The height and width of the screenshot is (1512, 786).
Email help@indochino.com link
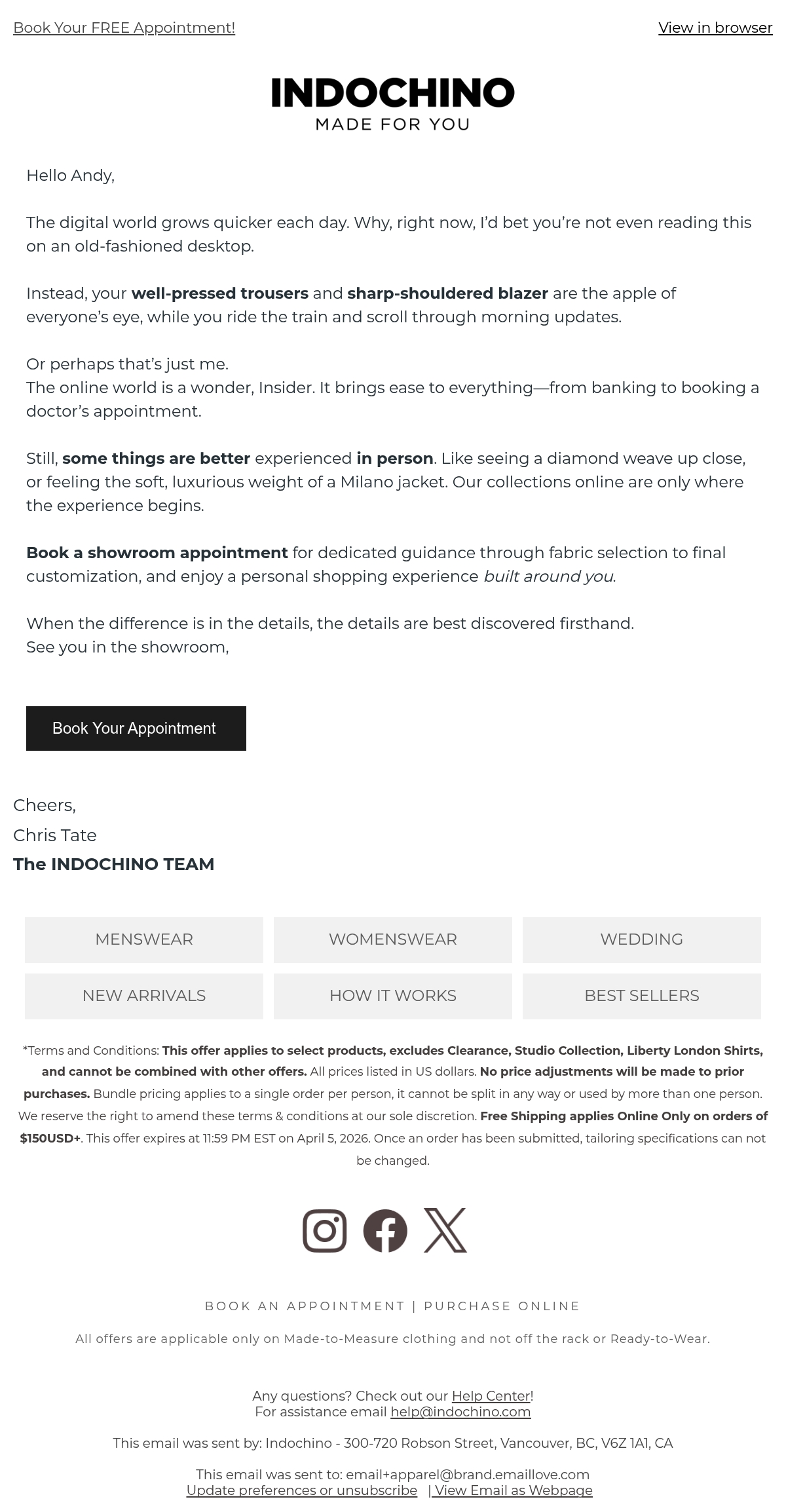click(x=460, y=1412)
